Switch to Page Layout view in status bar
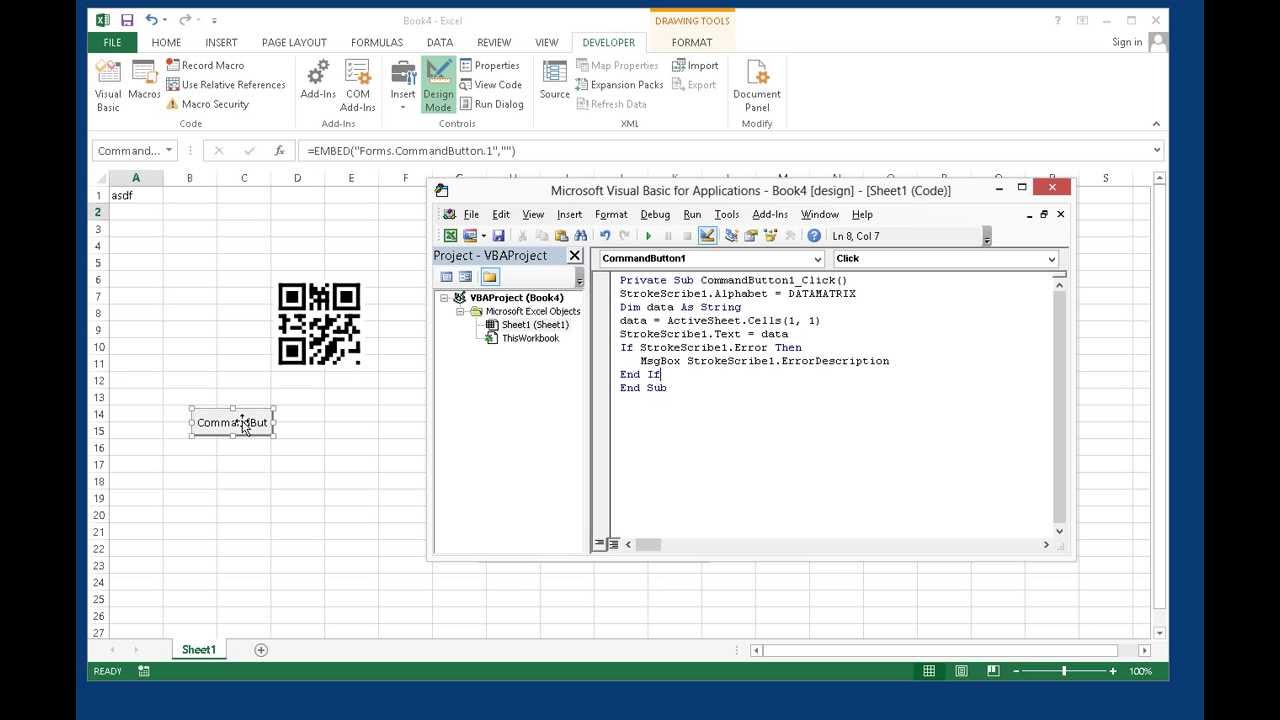Screen dimensions: 1280x720 [961, 671]
